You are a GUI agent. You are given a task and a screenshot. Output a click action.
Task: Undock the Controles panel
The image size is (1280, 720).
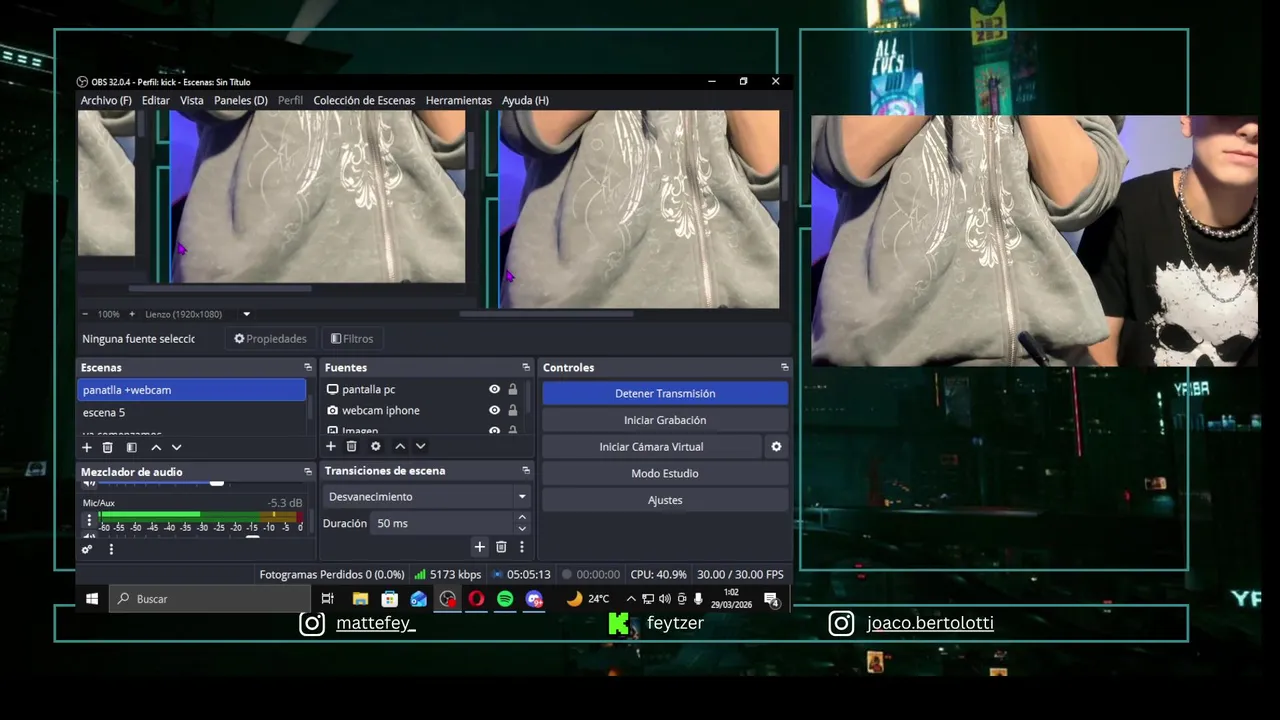(785, 368)
